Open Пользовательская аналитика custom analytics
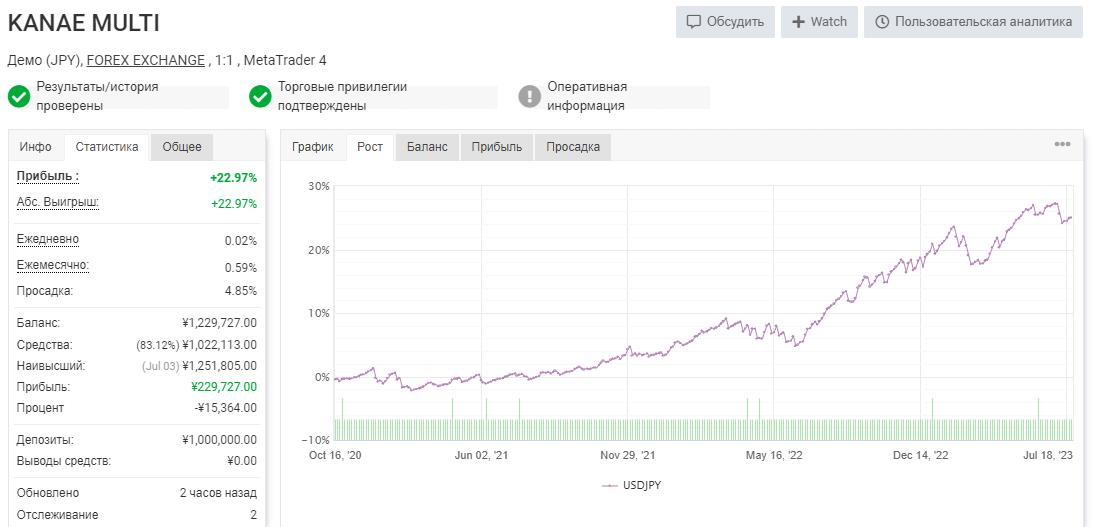Image resolution: width=1095 pixels, height=527 pixels. pyautogui.click(x=973, y=22)
